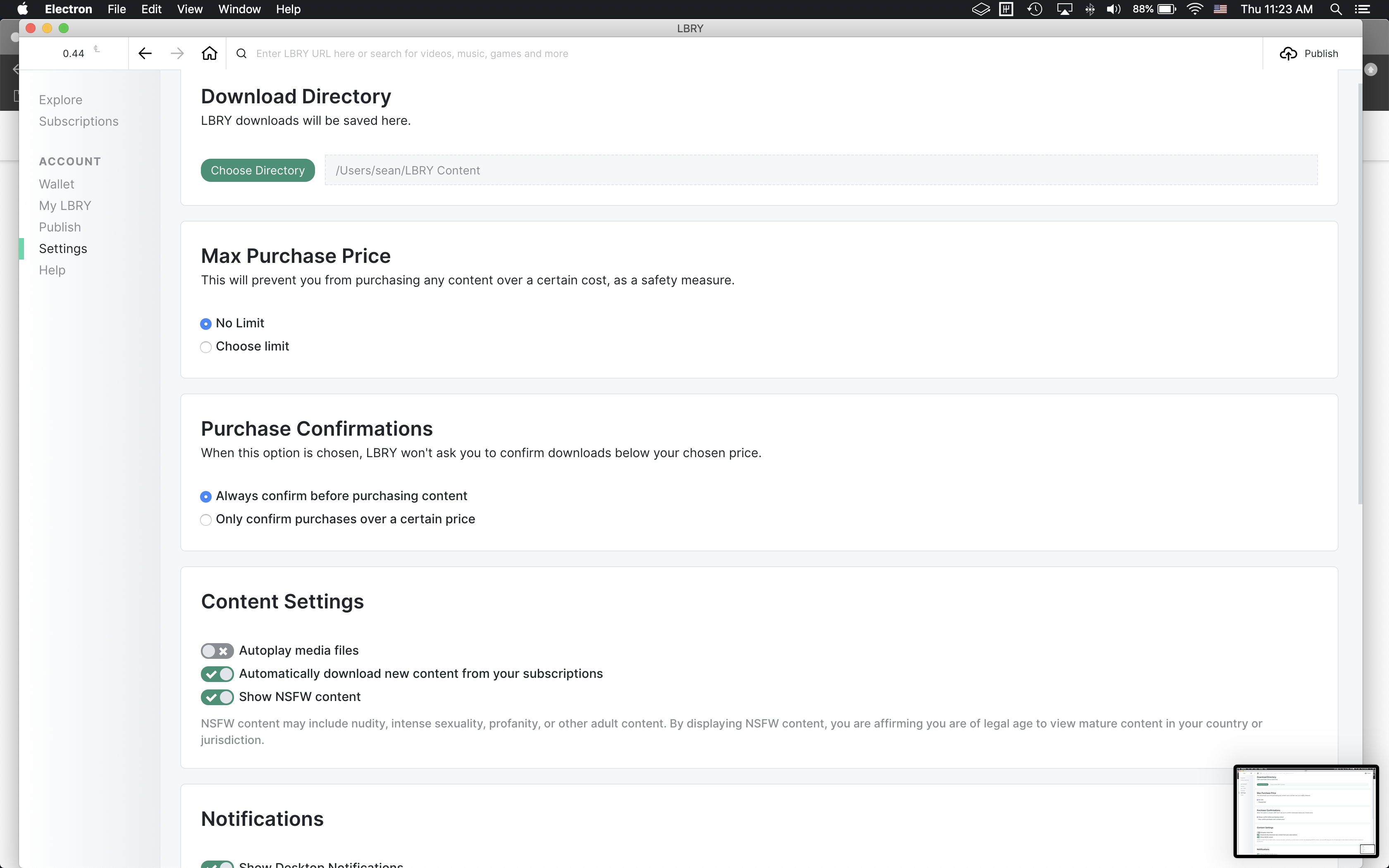
Task: Click the Publish cloud upload button
Action: coord(1309,53)
